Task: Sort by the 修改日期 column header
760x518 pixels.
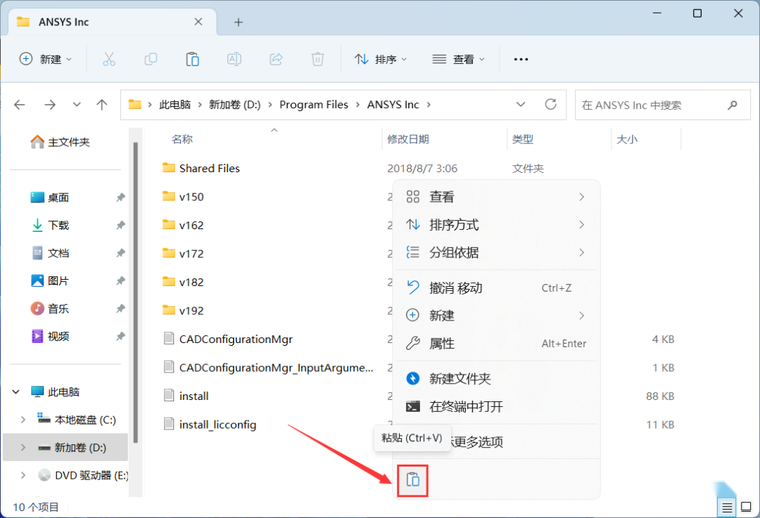Action: coord(408,140)
